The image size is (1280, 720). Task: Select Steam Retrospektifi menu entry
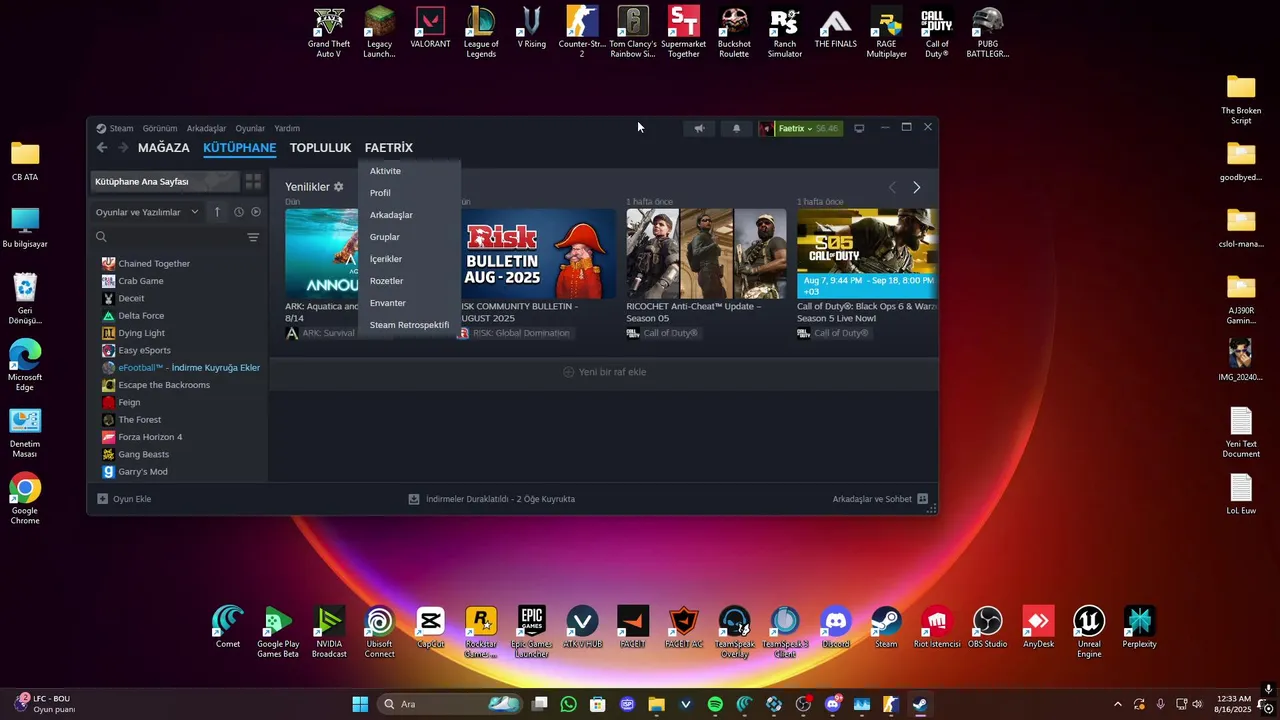409,325
